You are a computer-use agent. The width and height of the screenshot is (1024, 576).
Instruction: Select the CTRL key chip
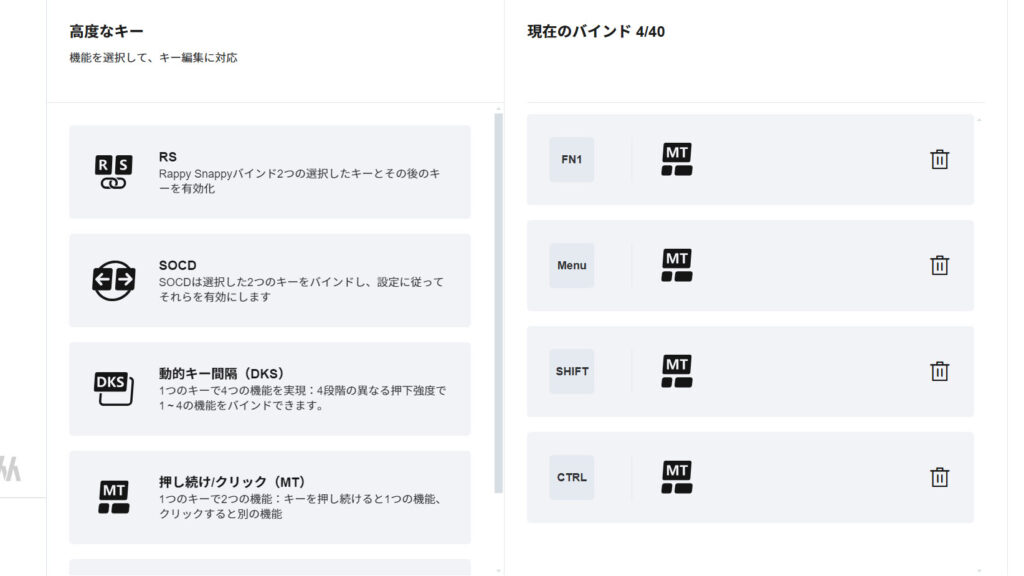(x=571, y=477)
